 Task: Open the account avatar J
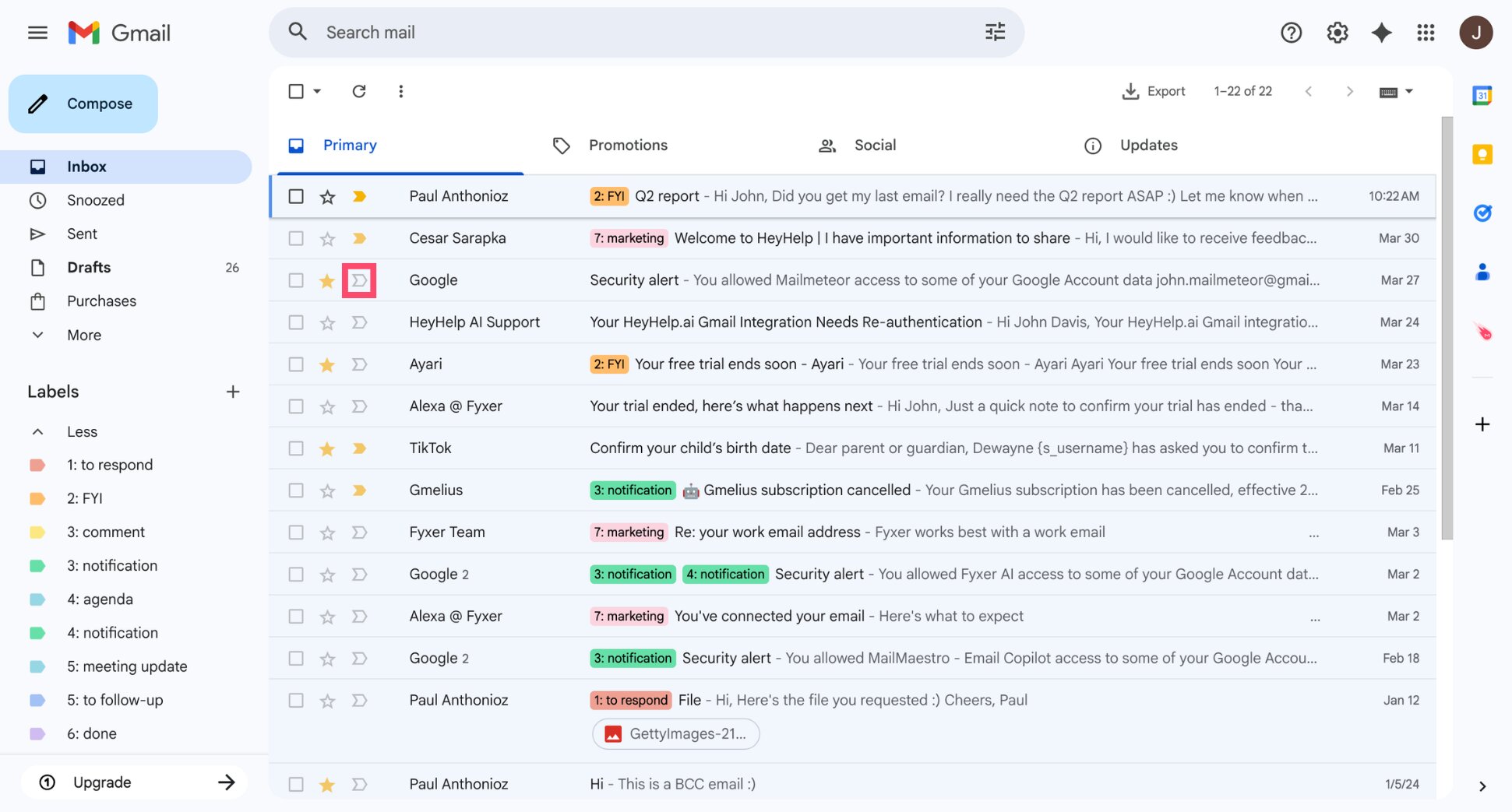point(1475,33)
